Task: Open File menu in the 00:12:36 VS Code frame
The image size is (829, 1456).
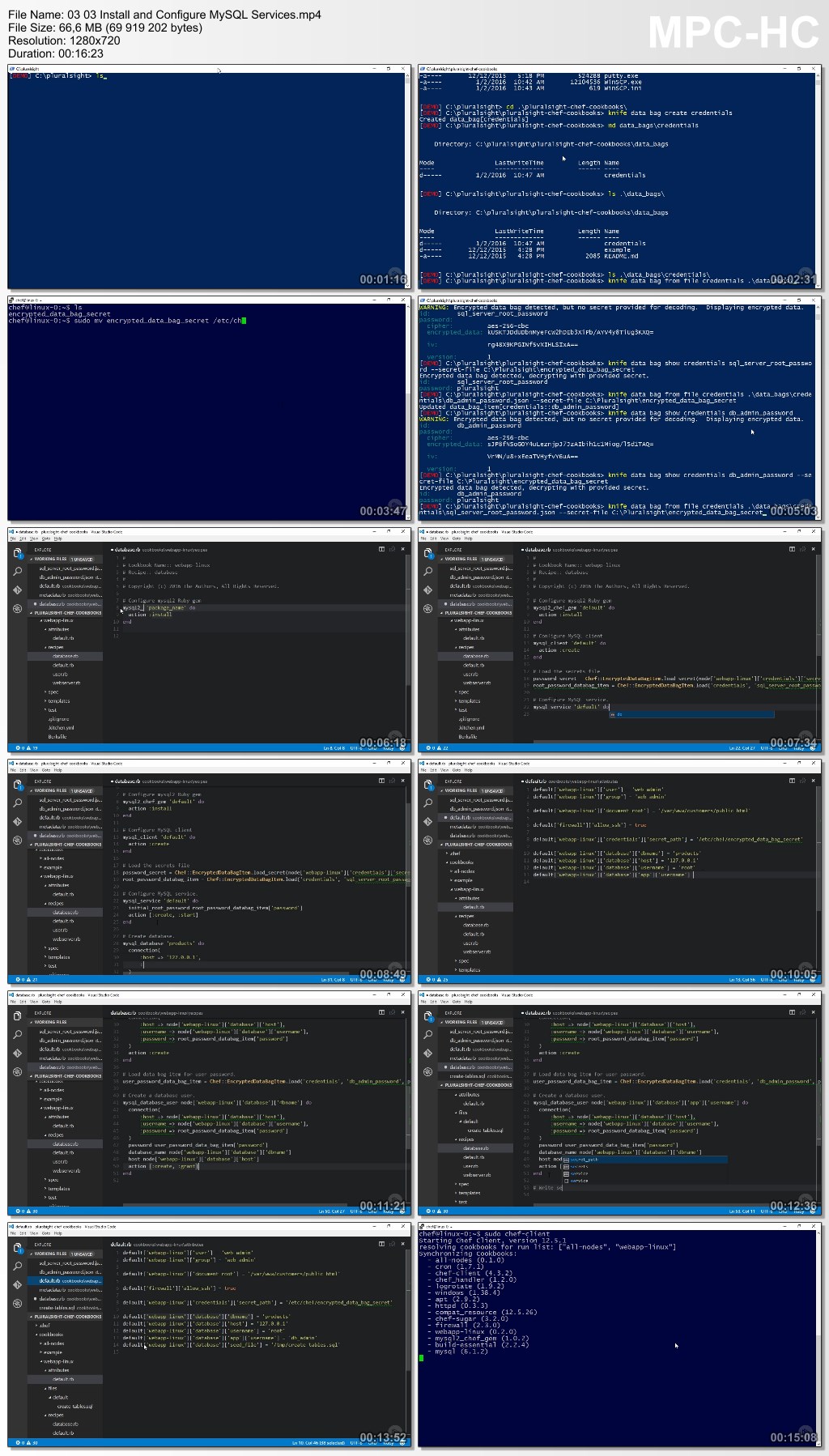Action: pos(424,1002)
